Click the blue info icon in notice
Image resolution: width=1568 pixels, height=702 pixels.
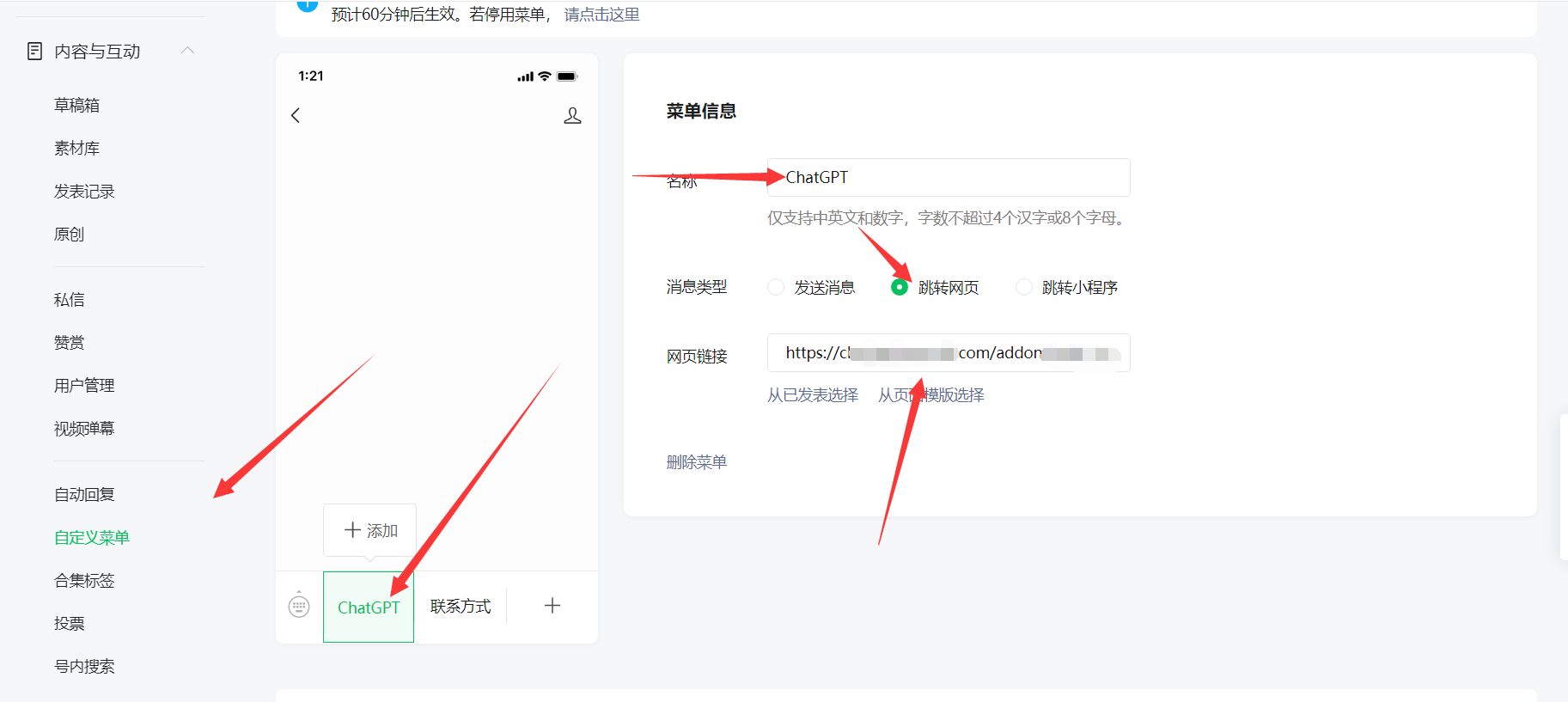(x=307, y=5)
